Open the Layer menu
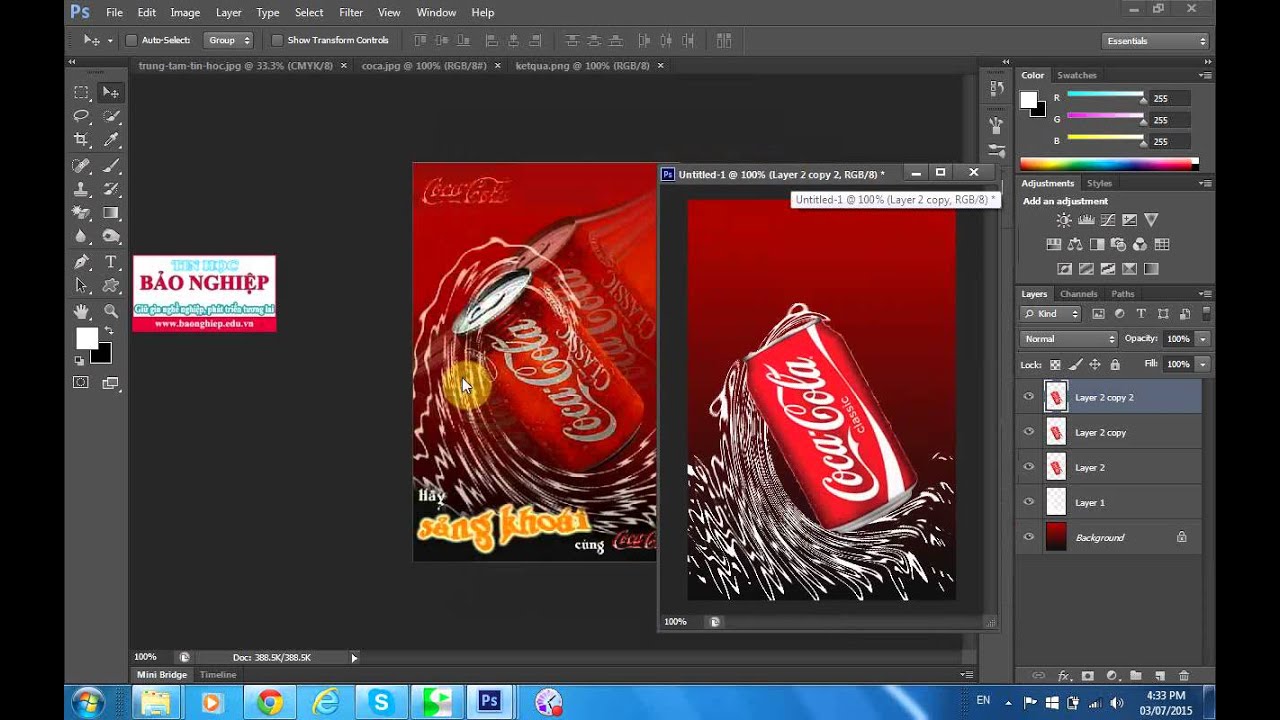Screen dimensions: 1280x720 (x=229, y=12)
